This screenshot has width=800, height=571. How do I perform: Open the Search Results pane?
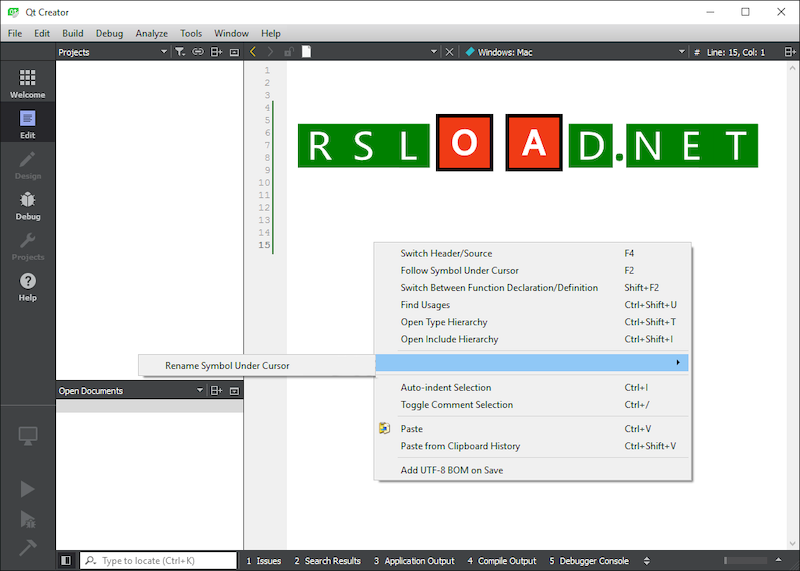click(x=327, y=560)
